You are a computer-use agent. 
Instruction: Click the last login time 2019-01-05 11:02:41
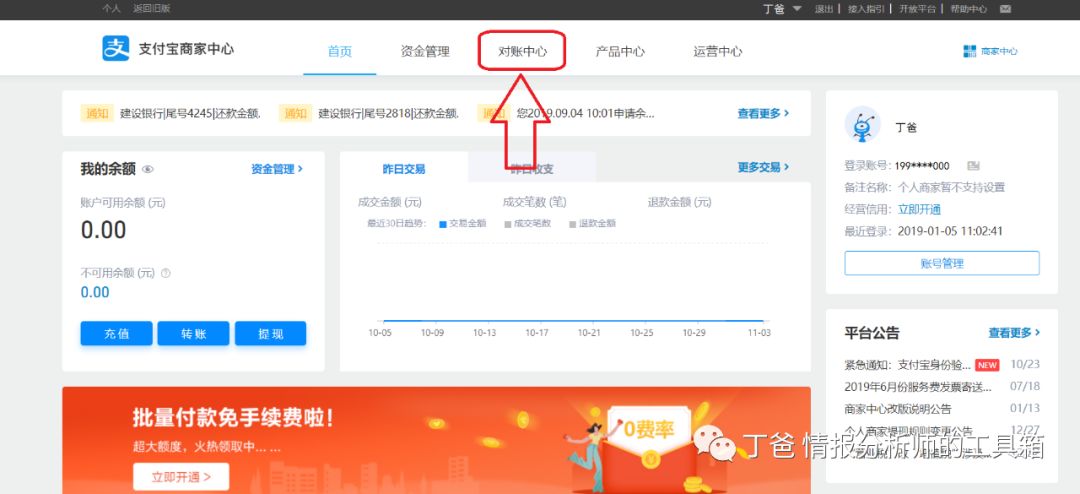[x=950, y=231]
